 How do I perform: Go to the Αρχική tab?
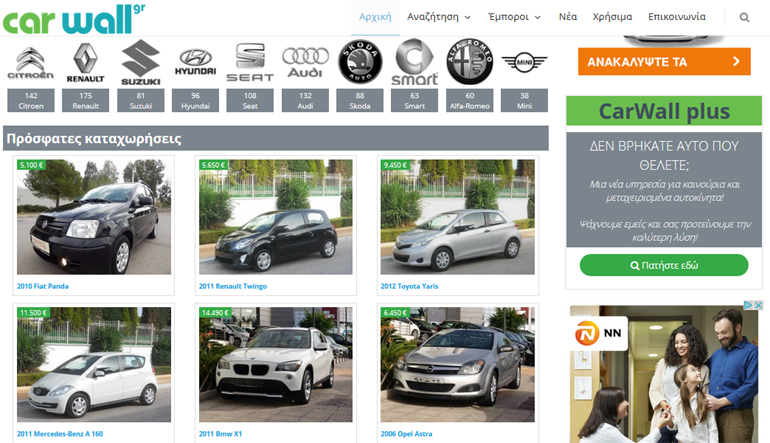coord(375,17)
